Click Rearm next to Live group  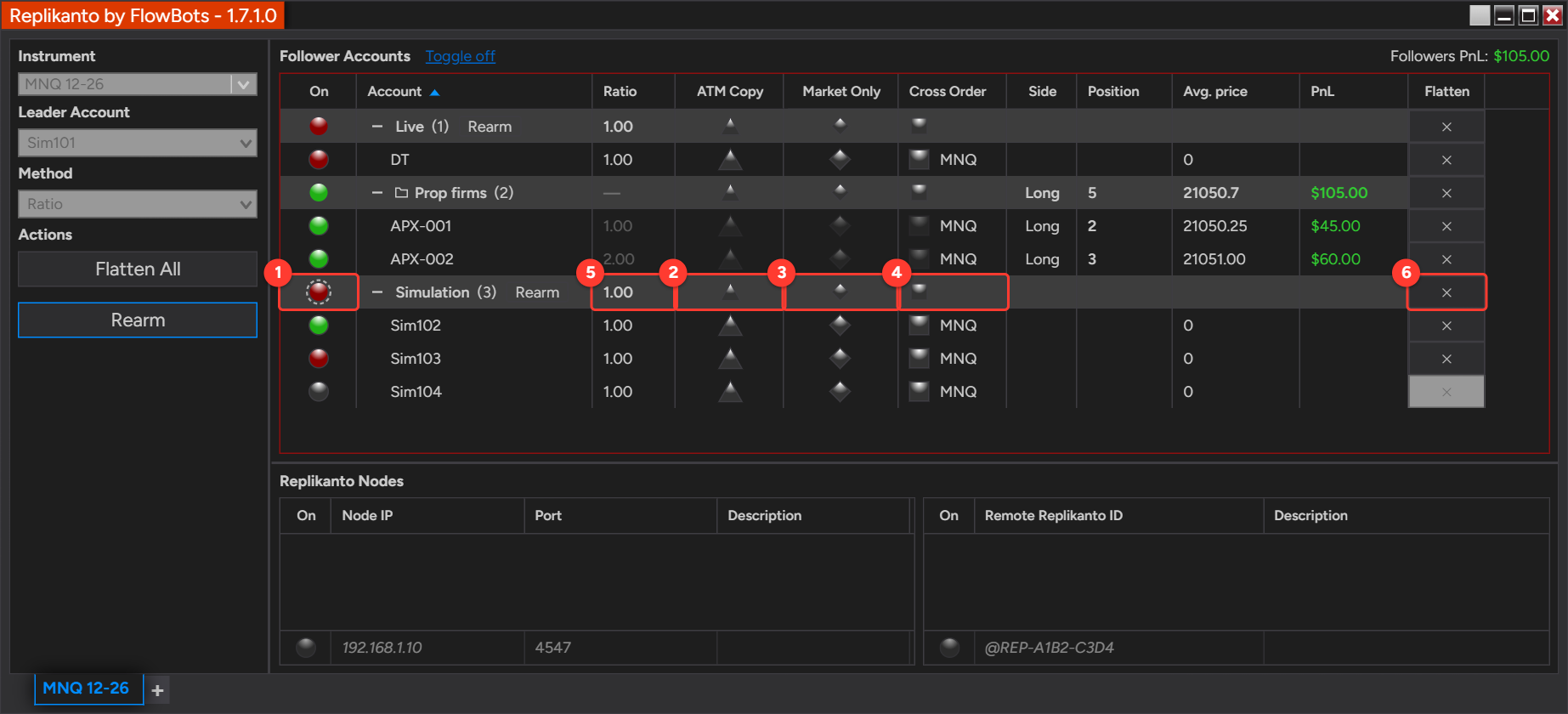tap(490, 127)
